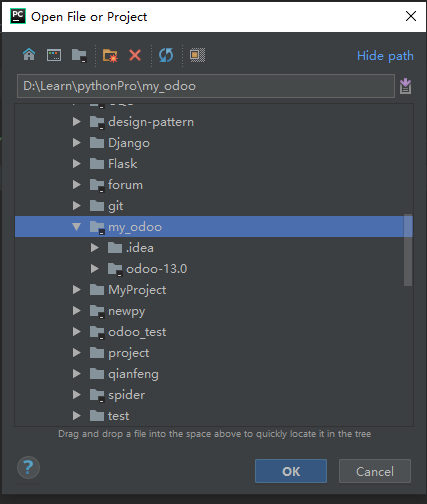Click the Hide path link
This screenshot has height=504, width=427.
click(385, 56)
